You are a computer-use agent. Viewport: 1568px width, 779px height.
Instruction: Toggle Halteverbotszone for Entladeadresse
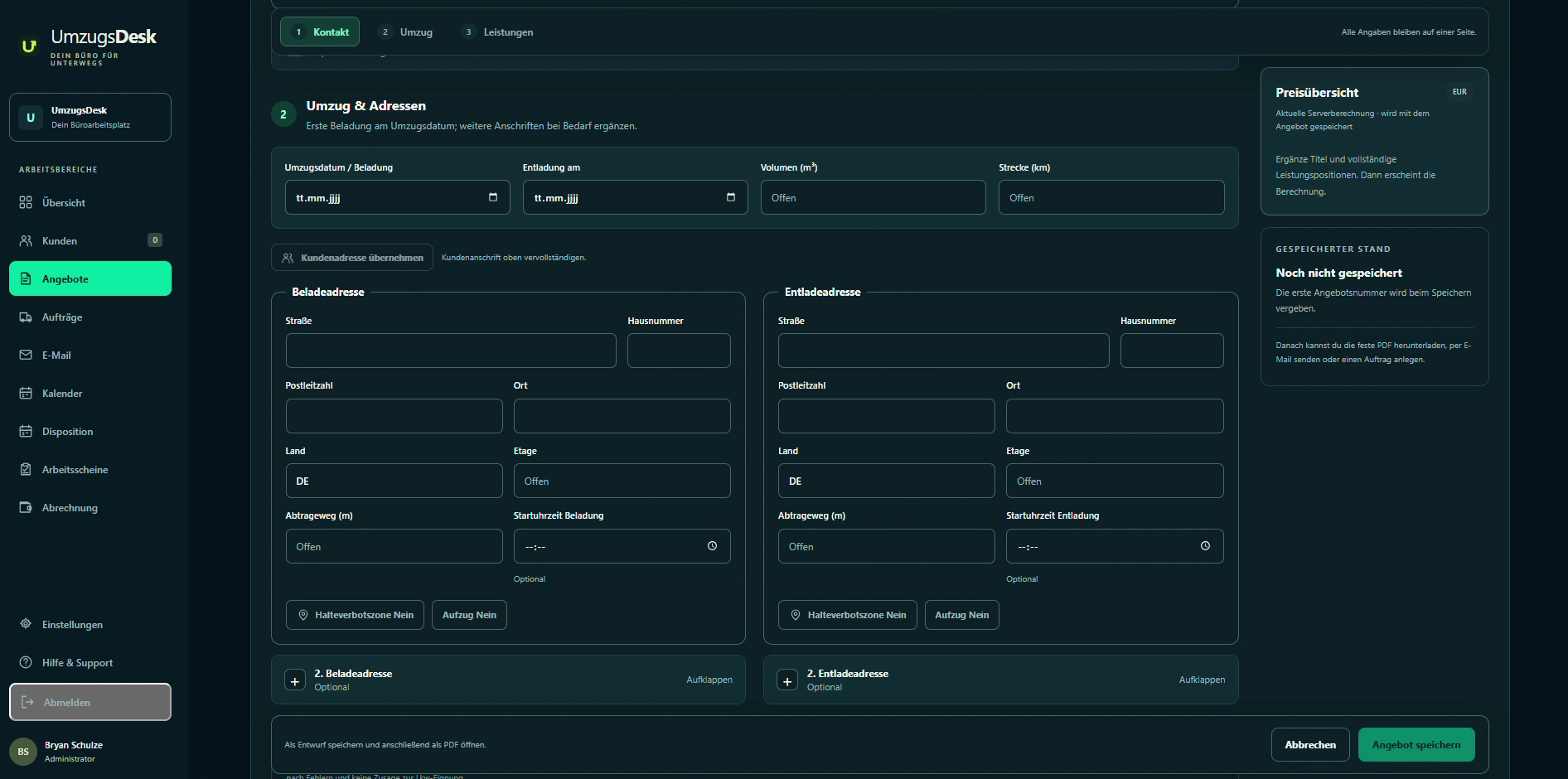click(848, 615)
